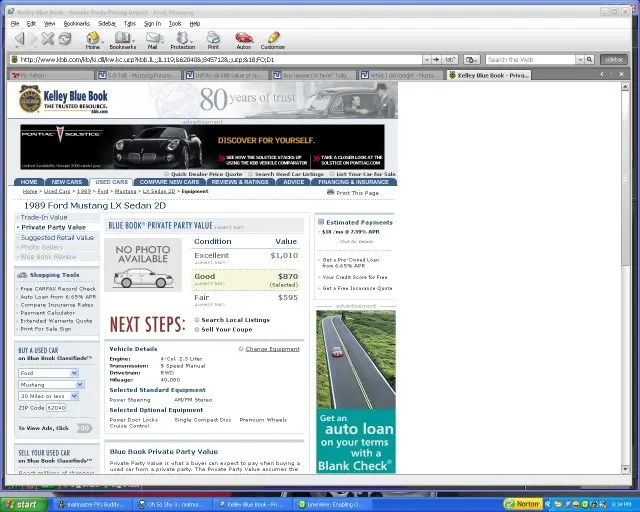The height and width of the screenshot is (512, 640).
Task: Open the search engine dropdown arrow
Action: 580,60
